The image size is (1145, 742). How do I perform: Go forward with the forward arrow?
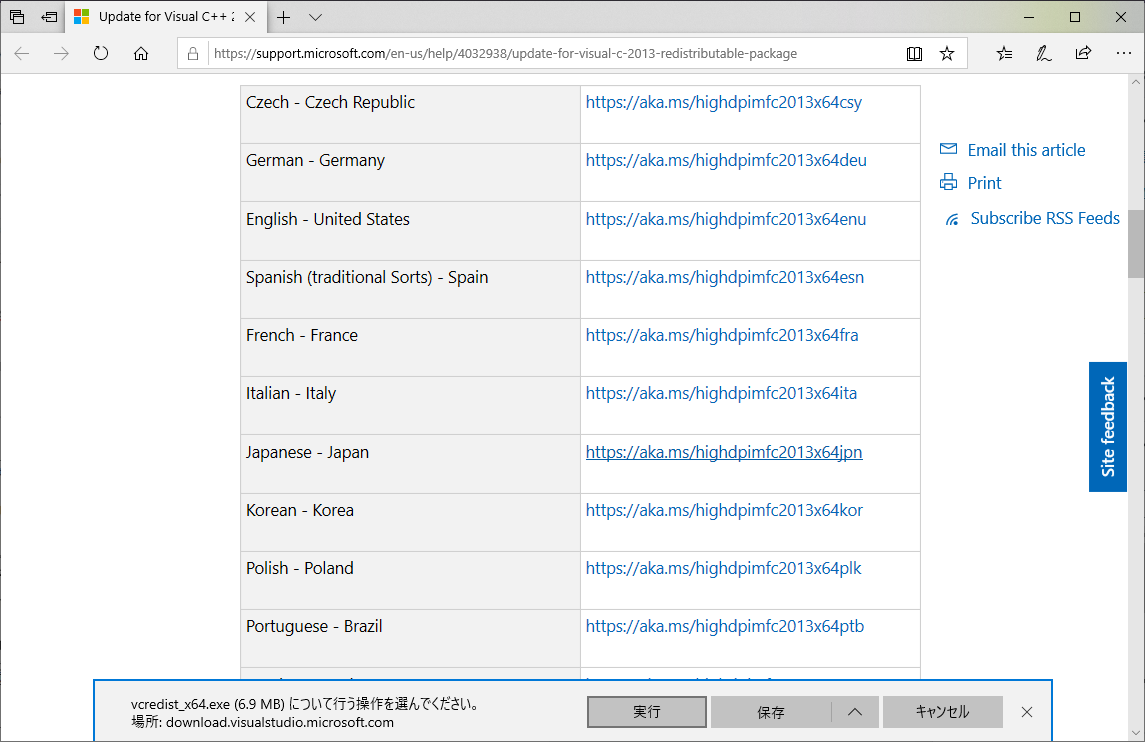61,53
